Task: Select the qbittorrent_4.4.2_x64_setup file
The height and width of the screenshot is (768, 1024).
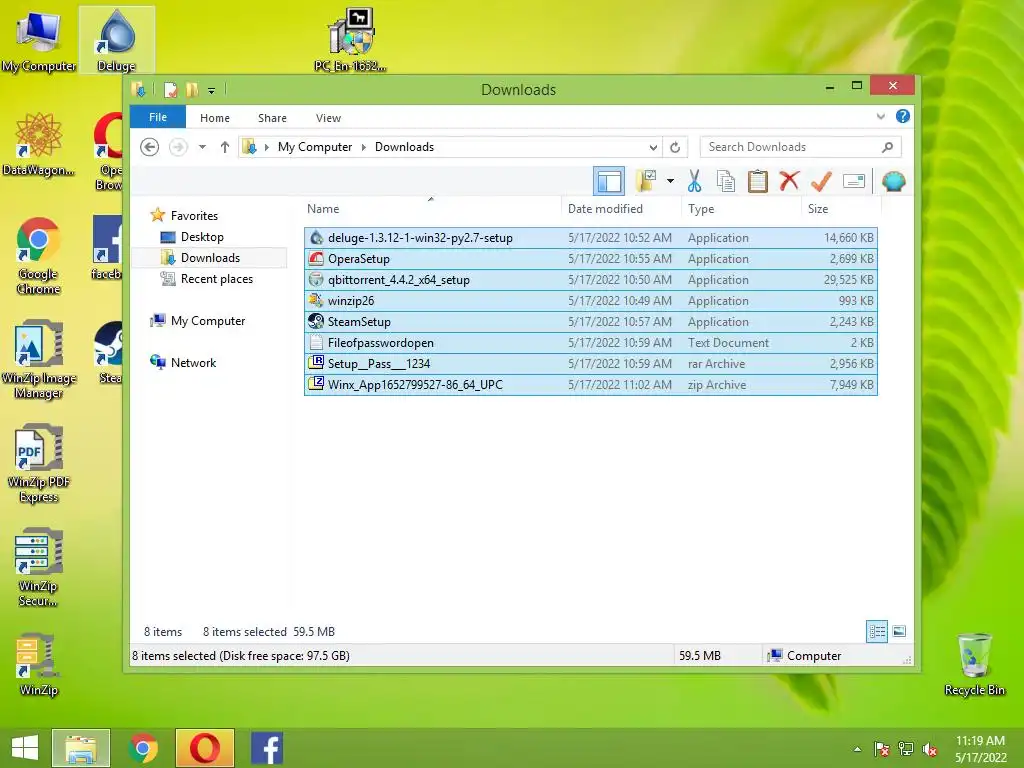Action: pos(590,280)
